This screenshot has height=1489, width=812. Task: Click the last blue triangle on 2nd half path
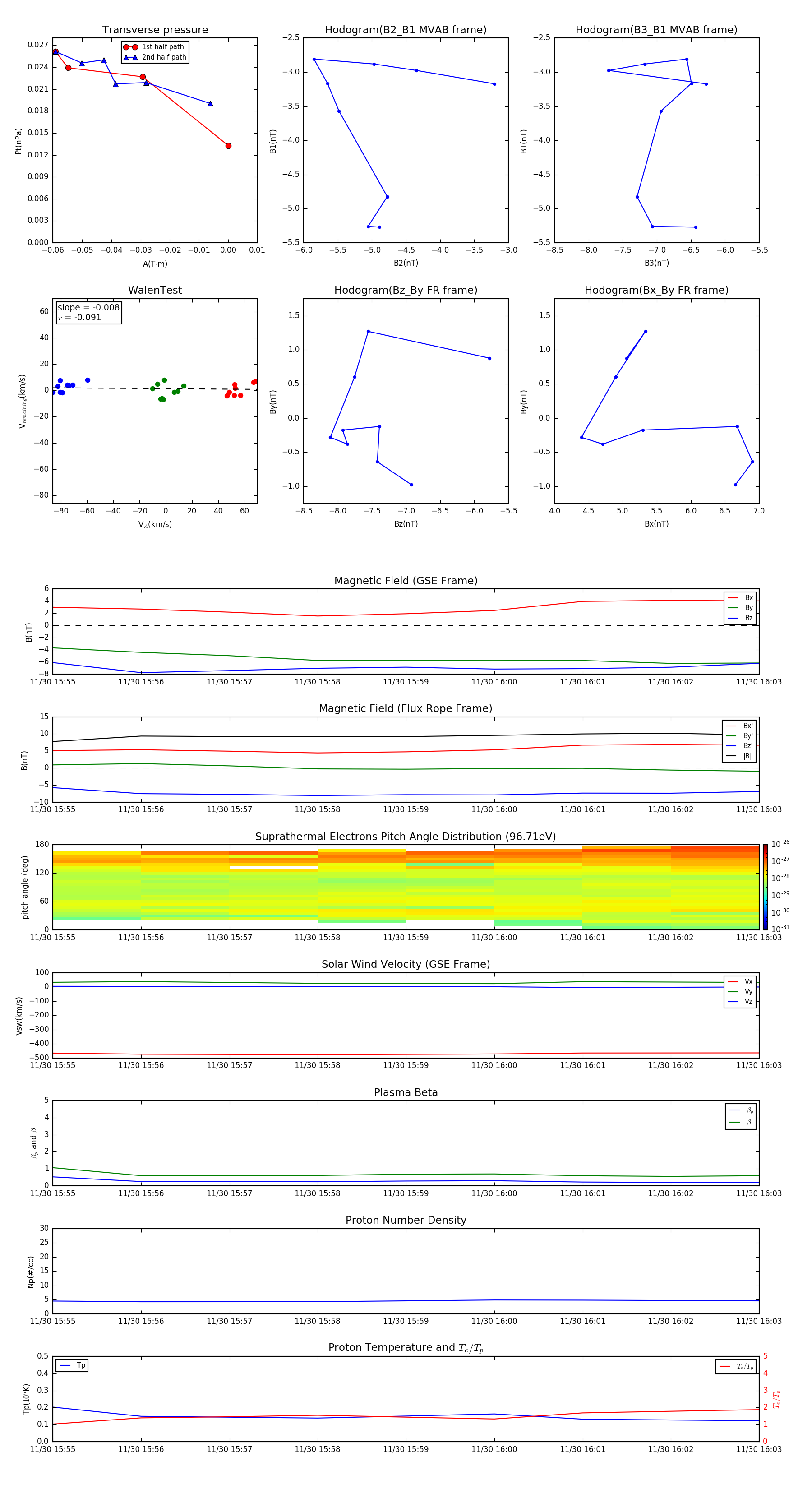210,103
